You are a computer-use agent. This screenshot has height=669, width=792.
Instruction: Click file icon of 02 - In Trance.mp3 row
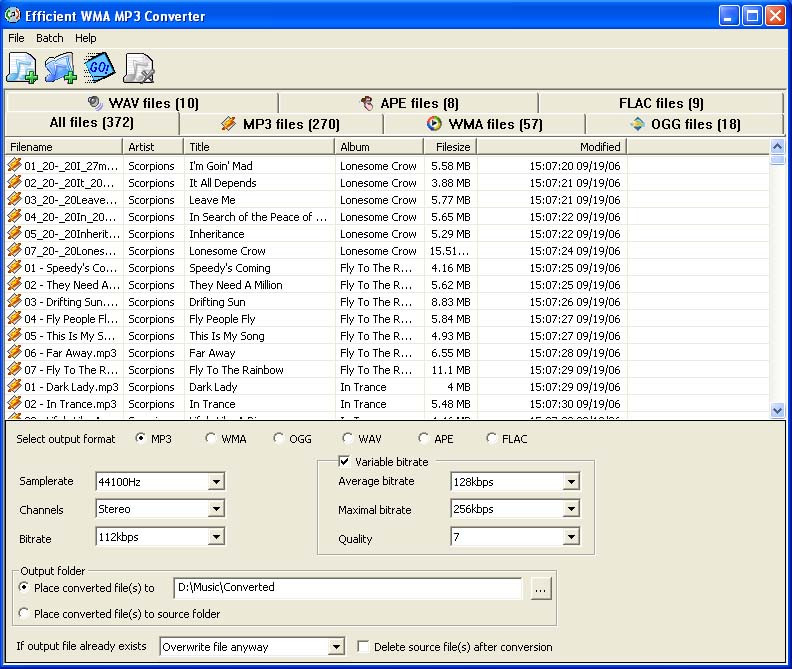[14, 403]
